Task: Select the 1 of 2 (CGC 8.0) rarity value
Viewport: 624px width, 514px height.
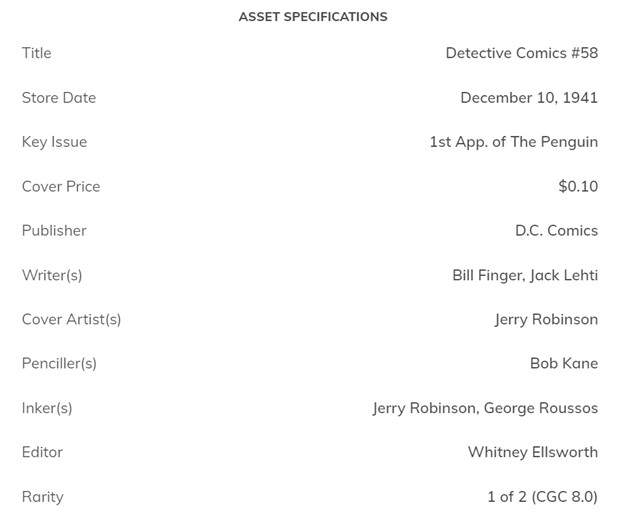Action: pyautogui.click(x=542, y=497)
